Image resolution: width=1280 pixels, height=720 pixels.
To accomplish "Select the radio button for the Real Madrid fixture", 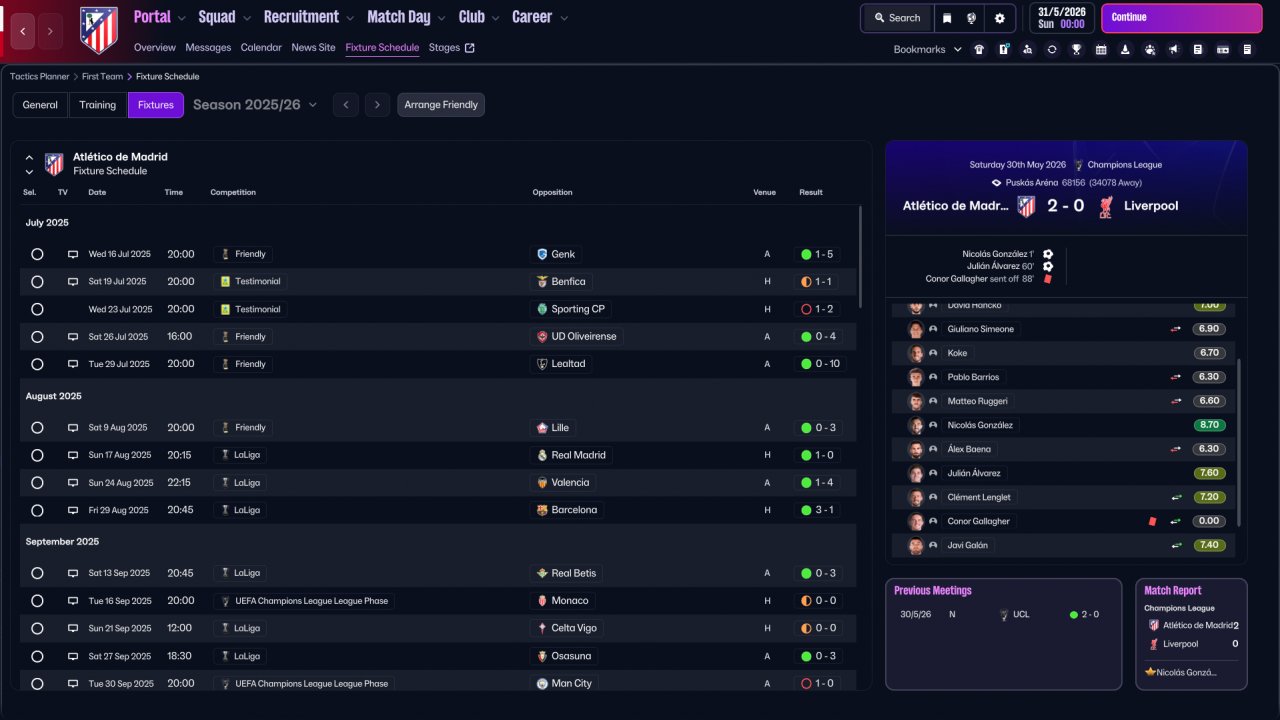I will pos(37,455).
